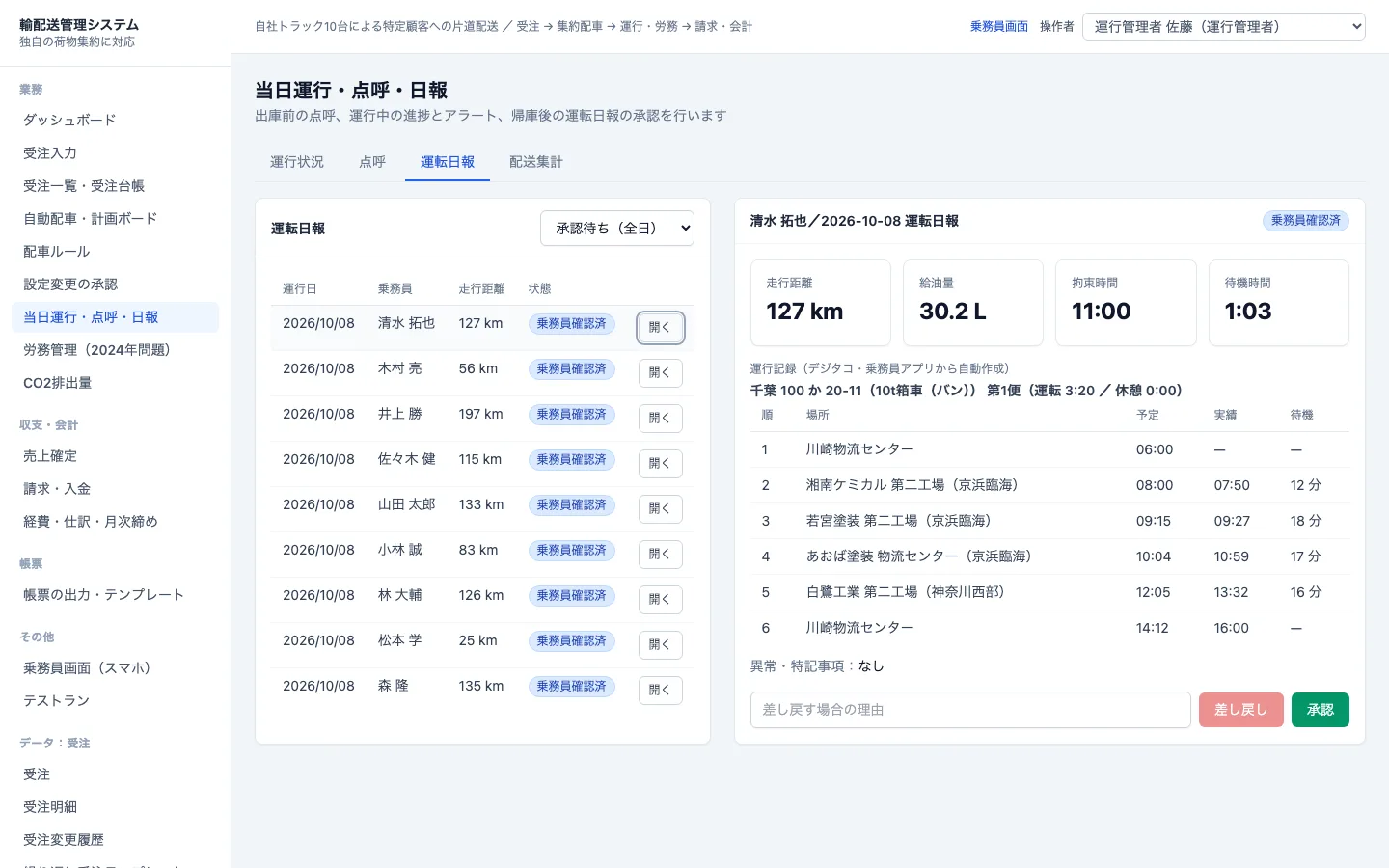Open 森 隆's daily report

[661, 691]
